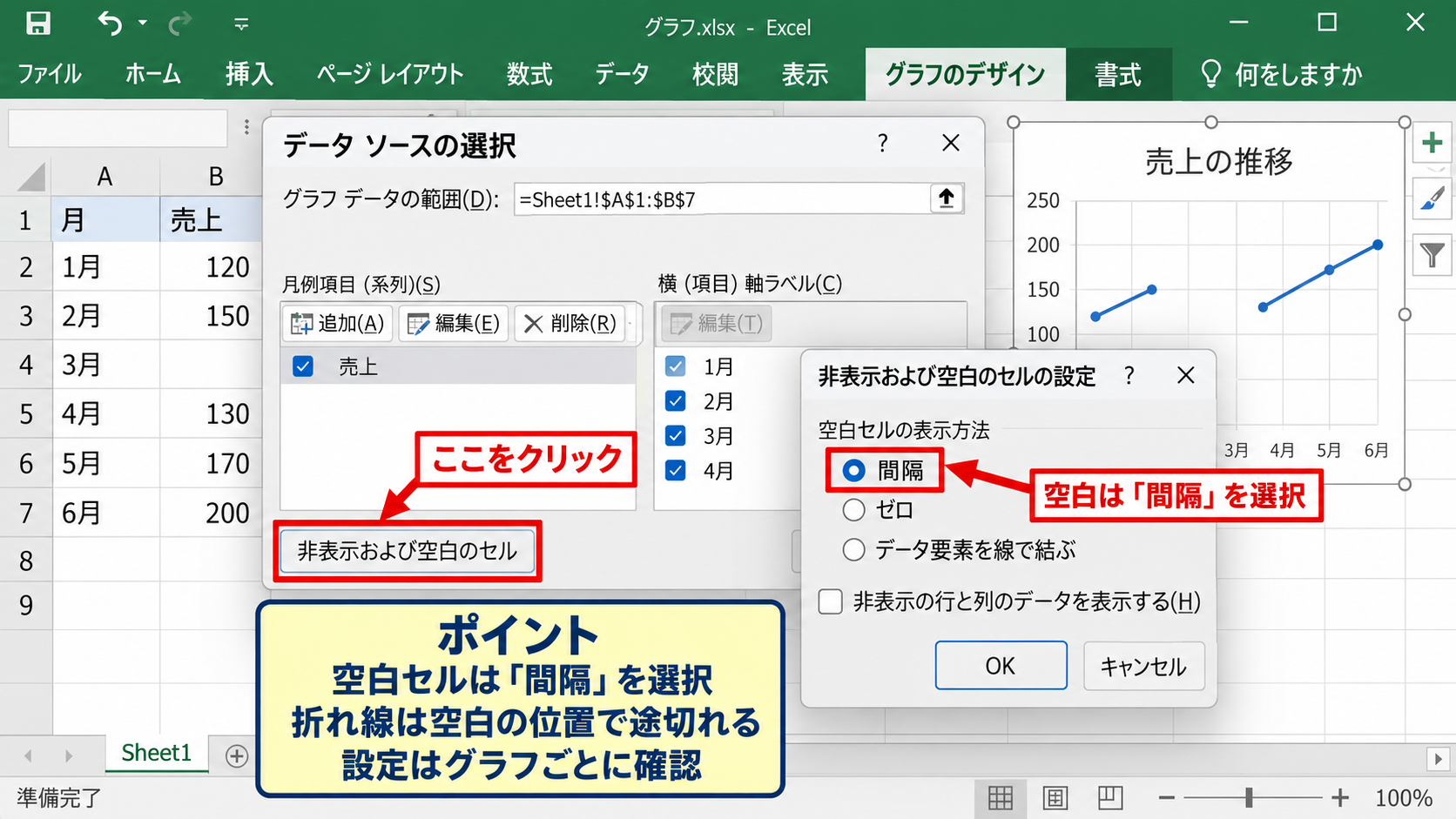Screen dimensions: 1456x819
Task: Click the chart data range input field
Action: point(722,199)
